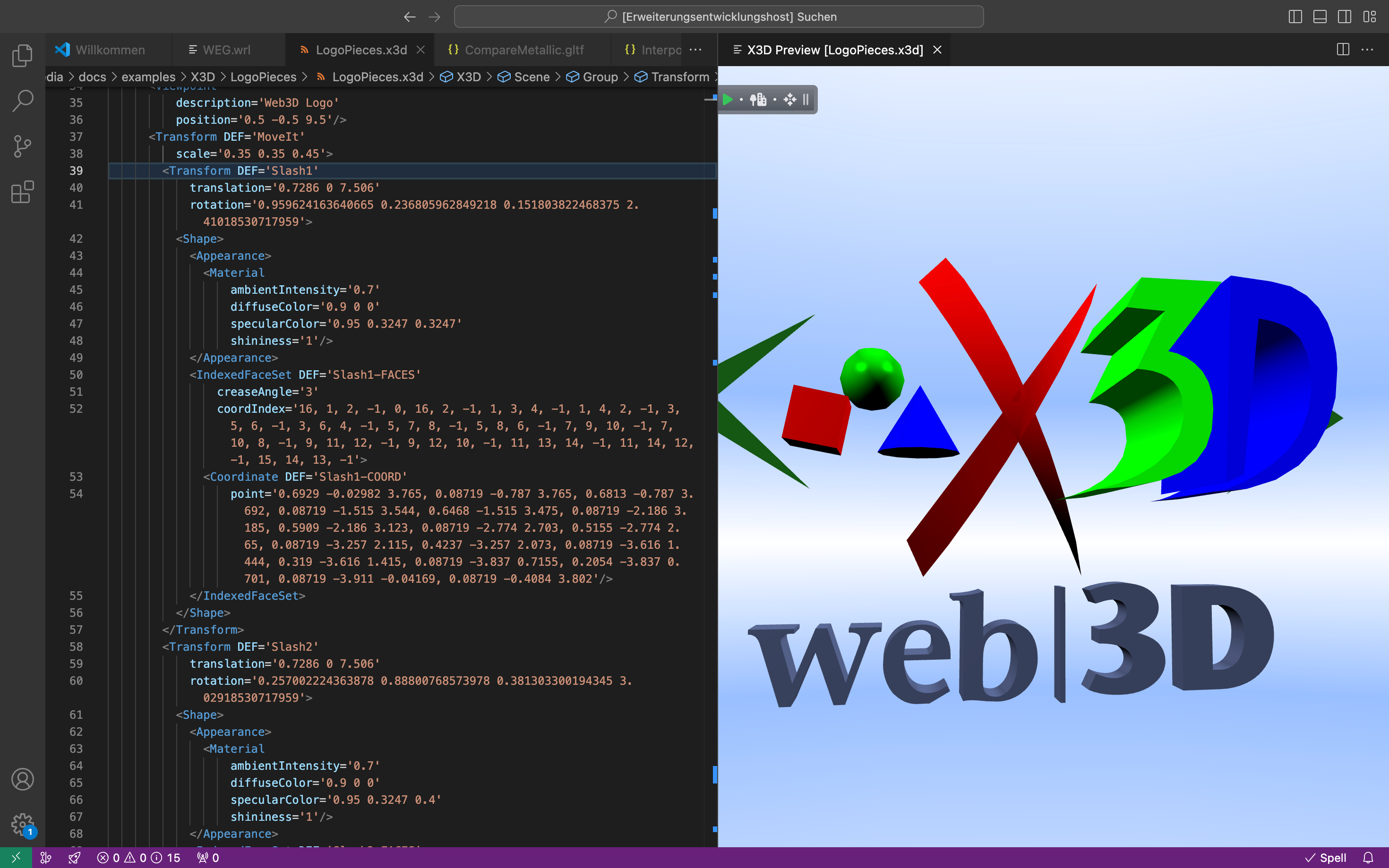Open the X3D symbol breadcrumb
This screenshot has width=1389, height=868.
[461, 77]
